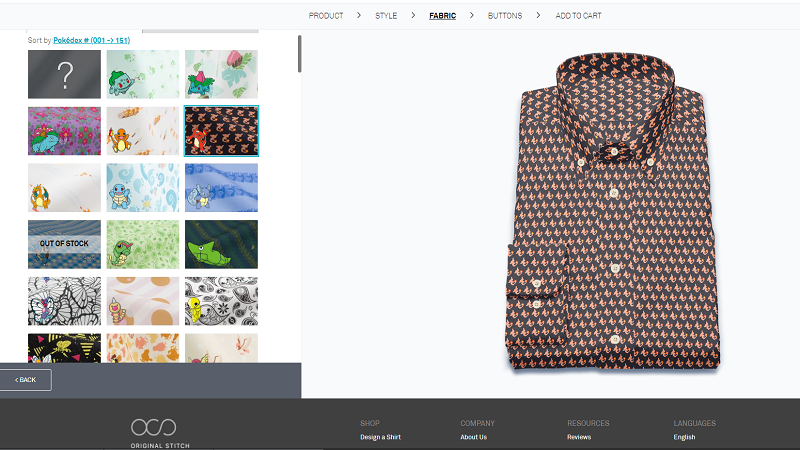Click the folded shirt preview image
Image resolution: width=800 pixels, height=450 pixels.
pos(612,211)
